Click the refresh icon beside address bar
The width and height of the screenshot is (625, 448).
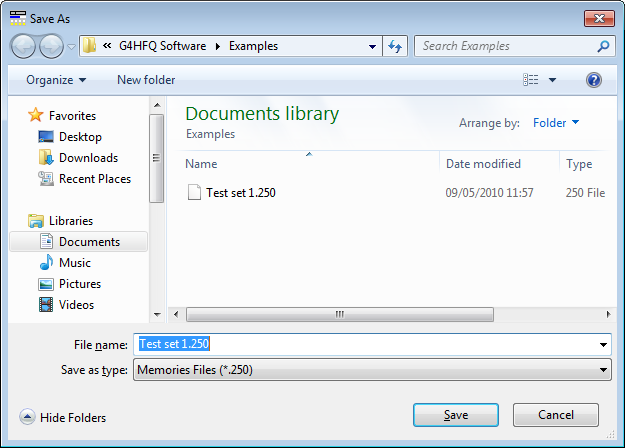point(395,46)
